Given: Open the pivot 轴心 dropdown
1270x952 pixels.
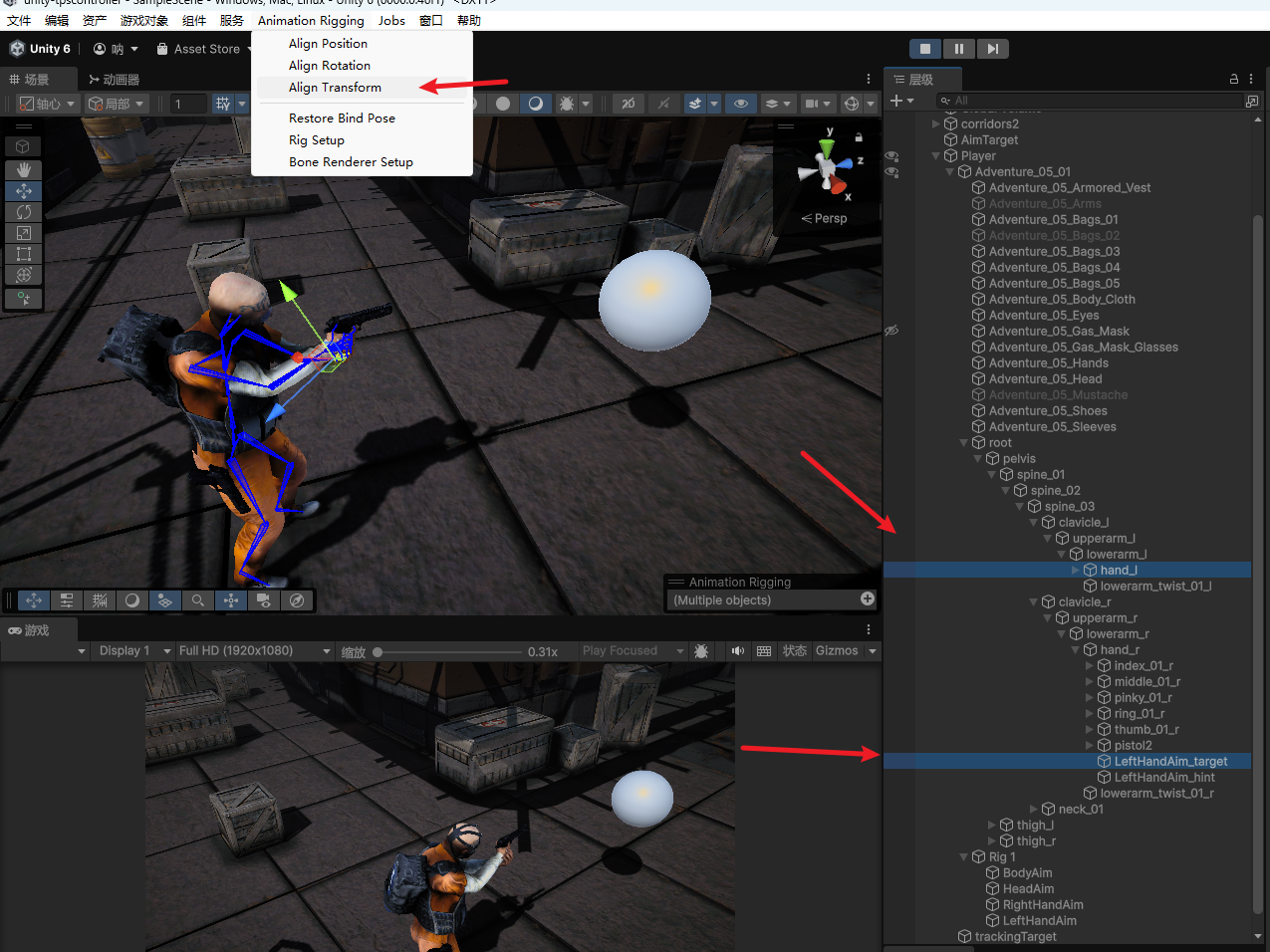Looking at the screenshot, I should click(x=47, y=104).
